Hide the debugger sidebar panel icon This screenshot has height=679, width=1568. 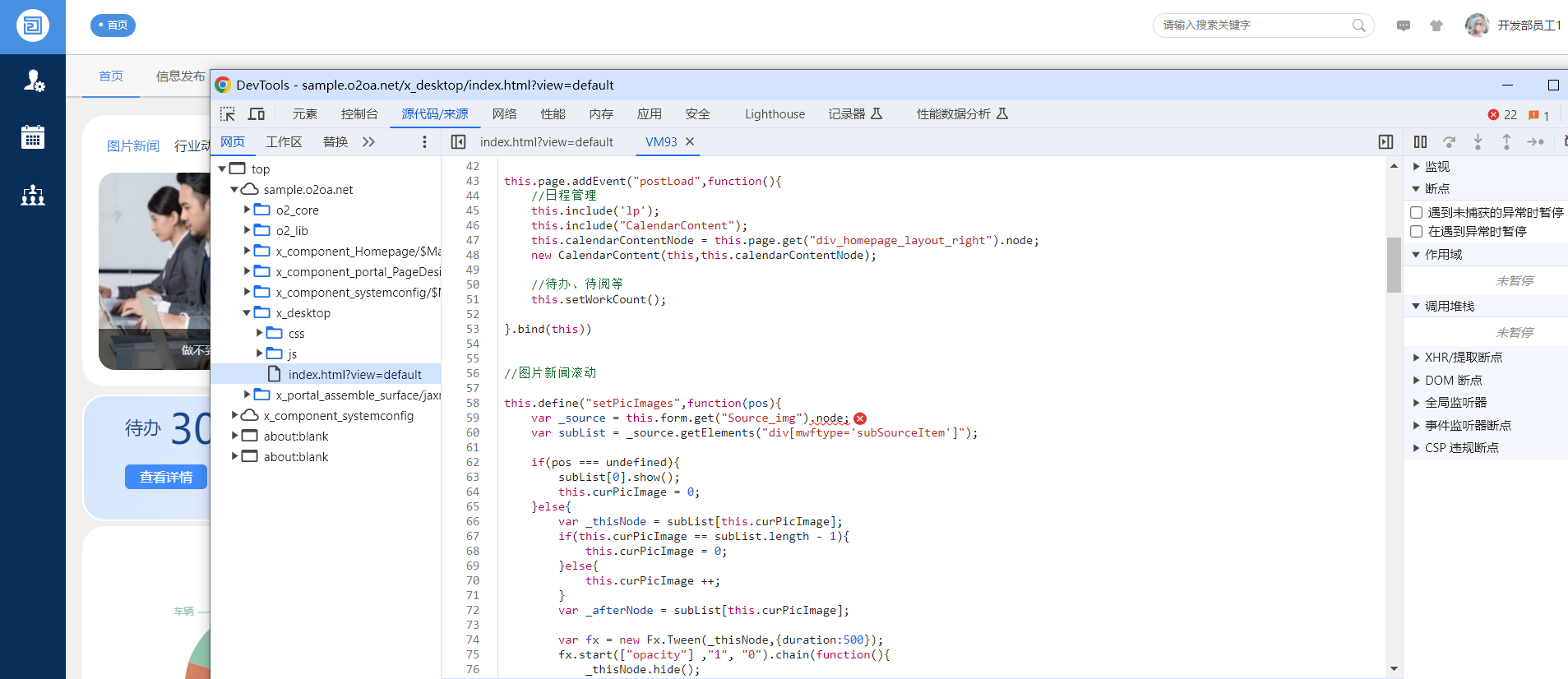click(1385, 142)
